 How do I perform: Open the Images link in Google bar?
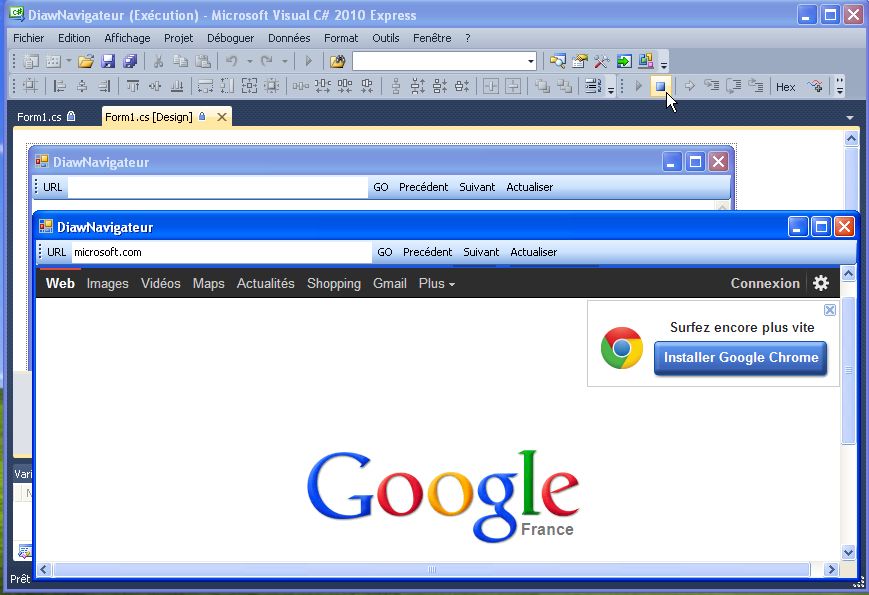108,283
